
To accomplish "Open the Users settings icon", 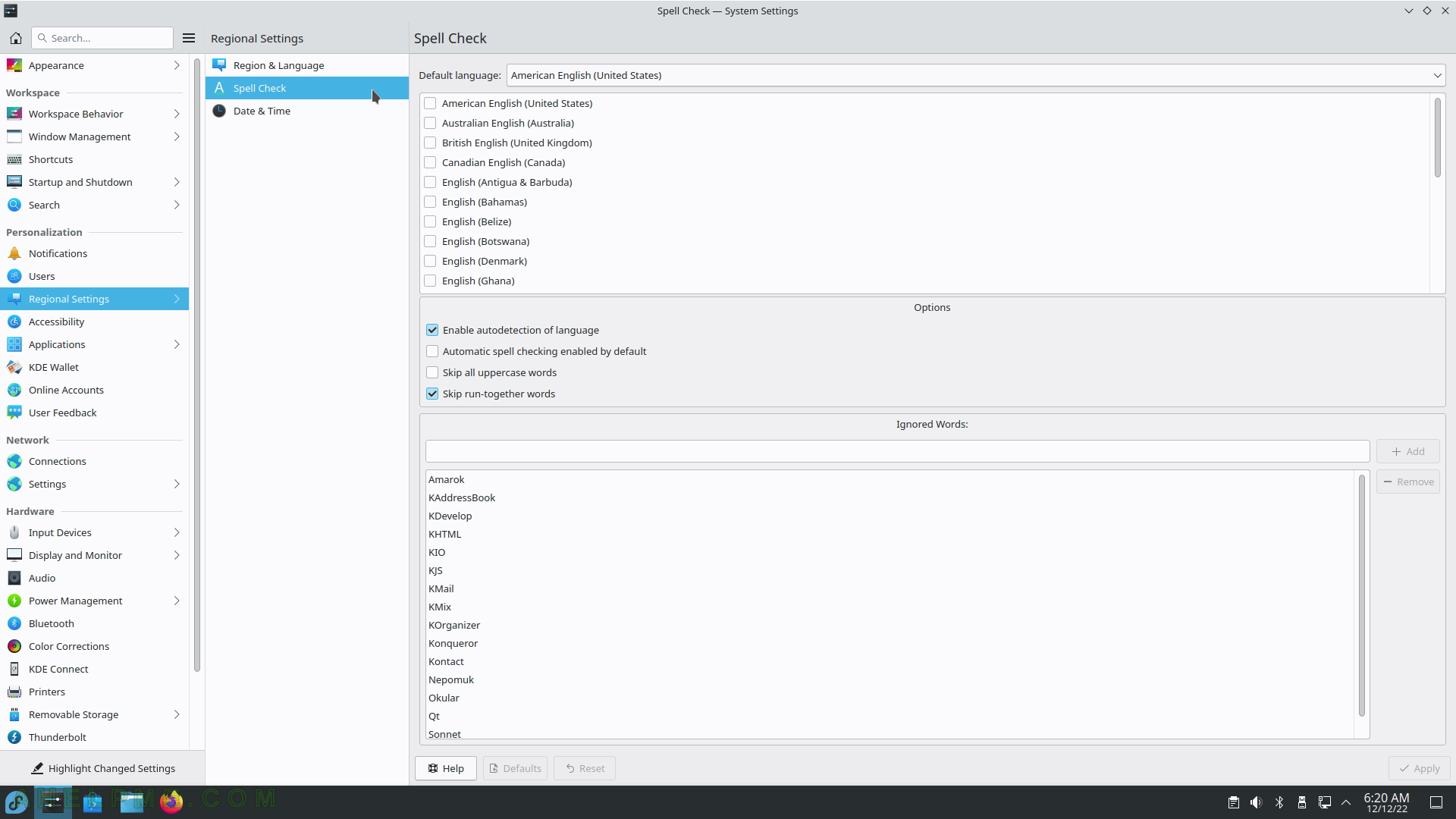I will [14, 276].
